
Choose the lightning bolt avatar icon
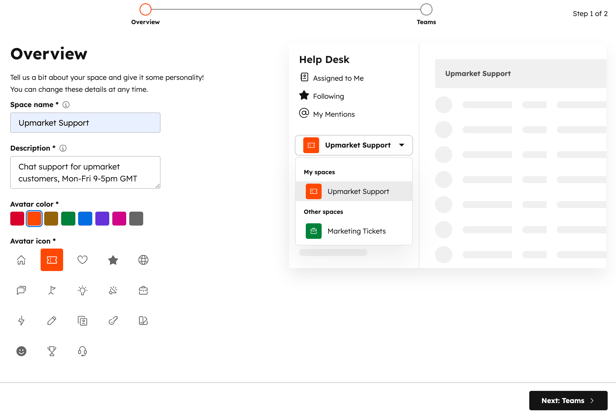point(21,321)
